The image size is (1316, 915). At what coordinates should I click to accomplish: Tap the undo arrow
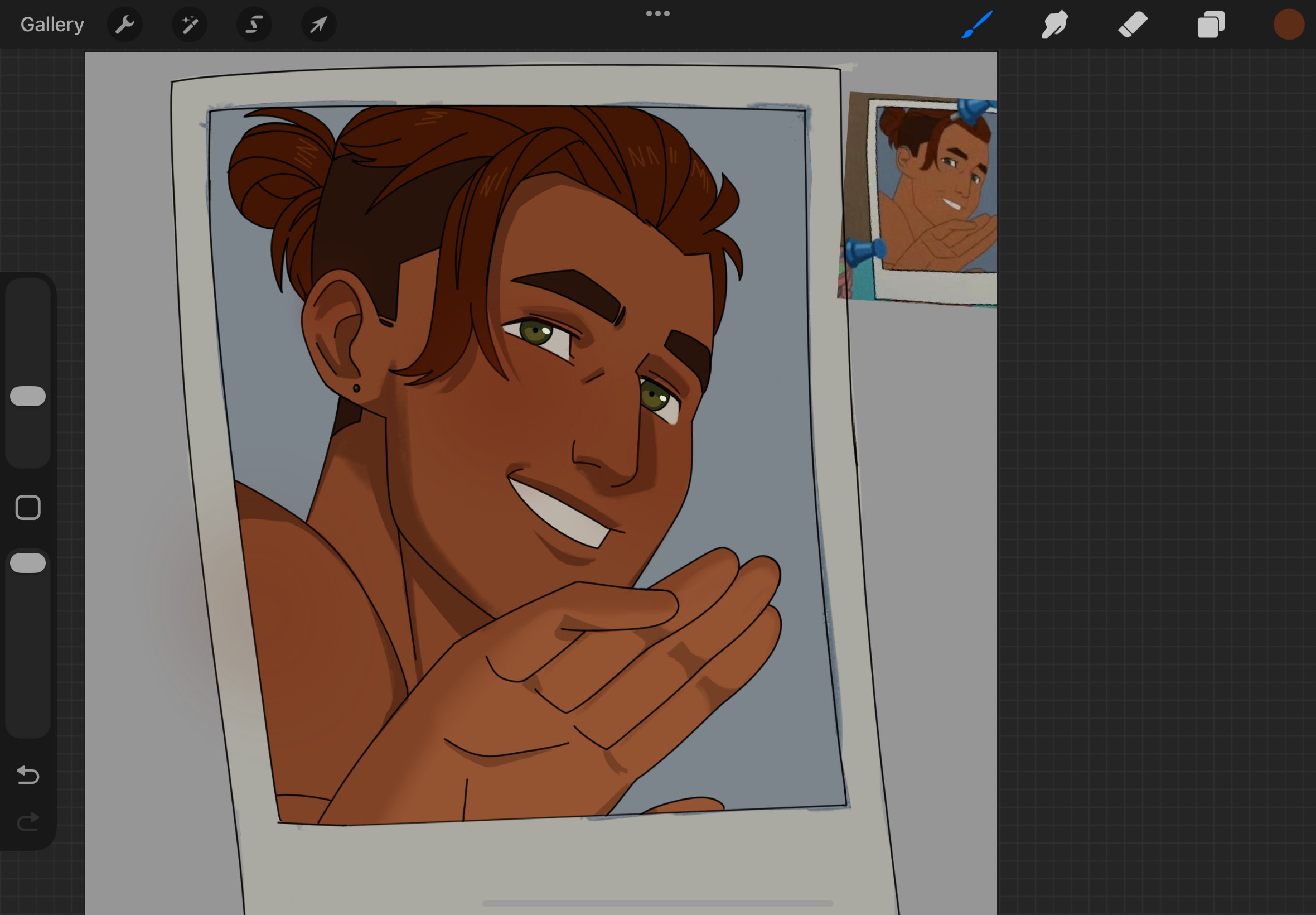27,775
